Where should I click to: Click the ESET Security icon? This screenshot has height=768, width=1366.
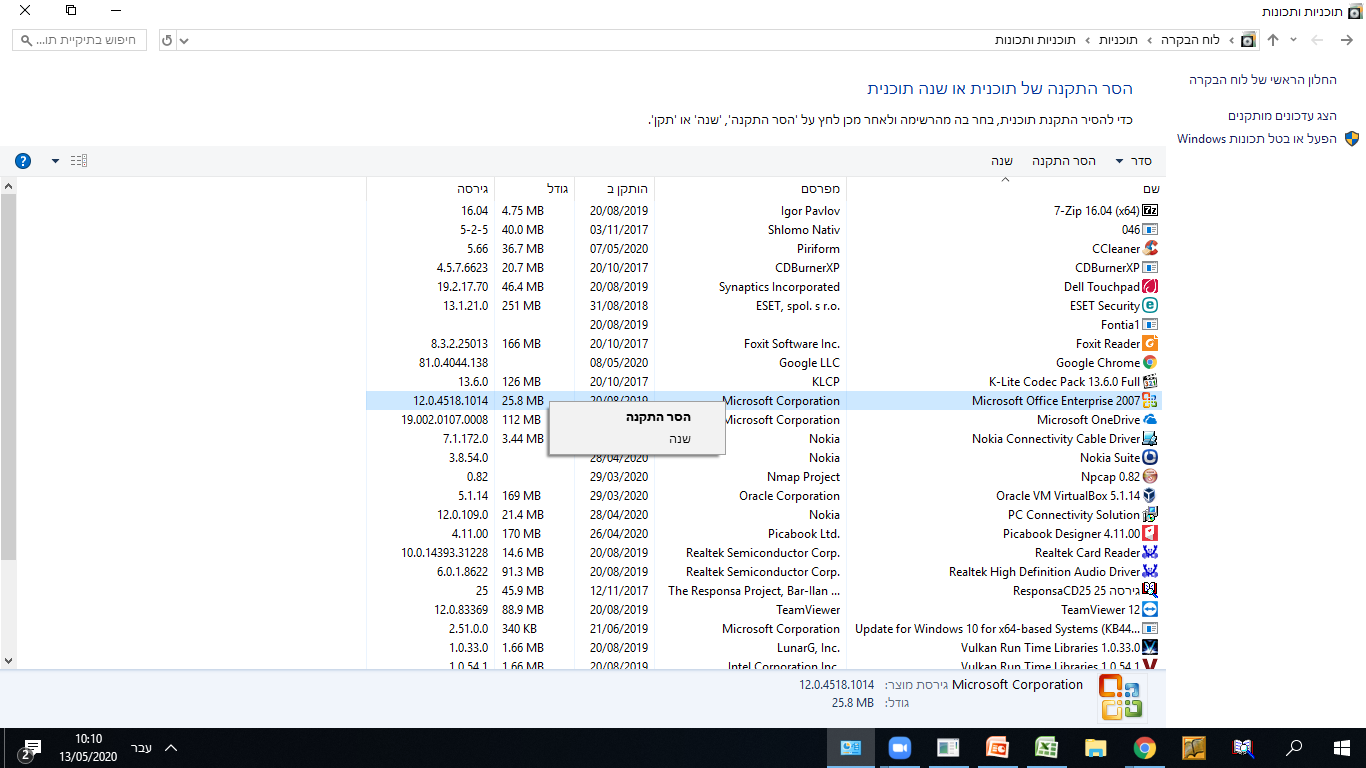click(1150, 306)
